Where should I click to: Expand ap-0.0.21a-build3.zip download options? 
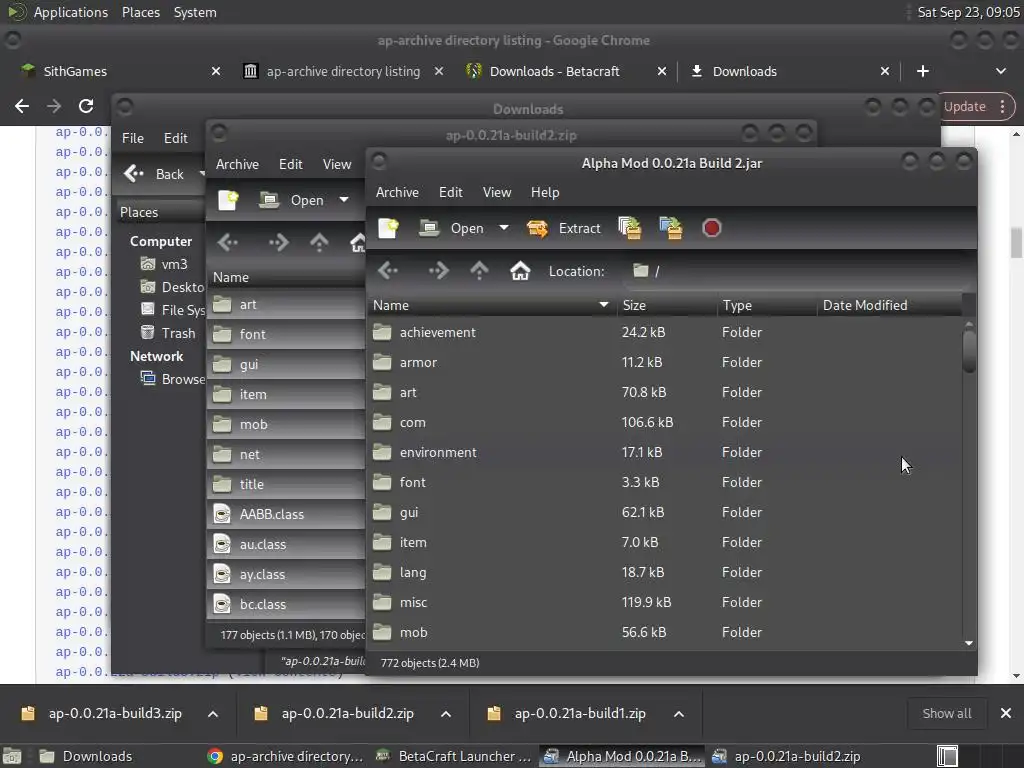[213, 714]
